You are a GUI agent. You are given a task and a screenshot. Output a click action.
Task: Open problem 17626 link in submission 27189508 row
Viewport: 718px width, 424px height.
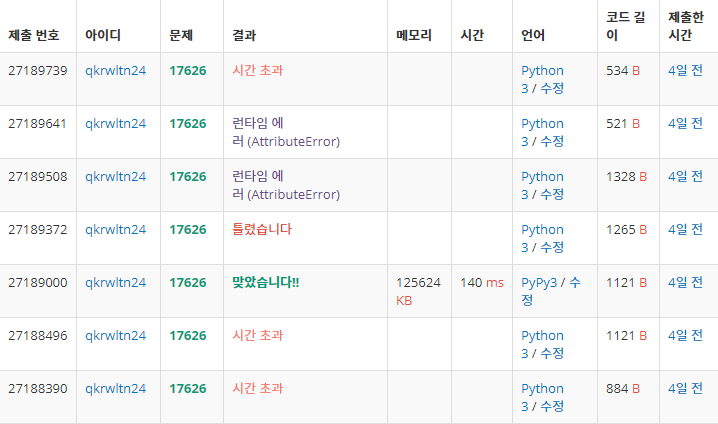click(188, 177)
